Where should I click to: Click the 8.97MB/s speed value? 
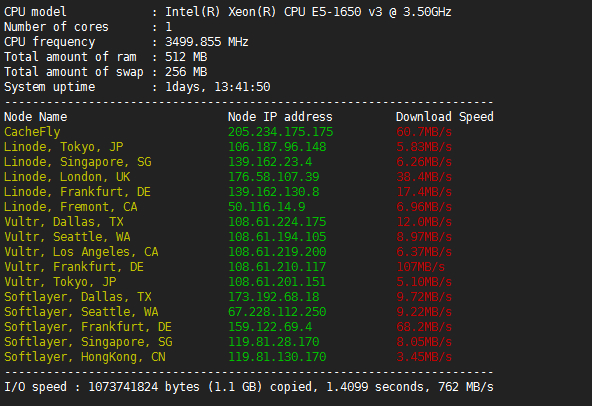coord(424,237)
